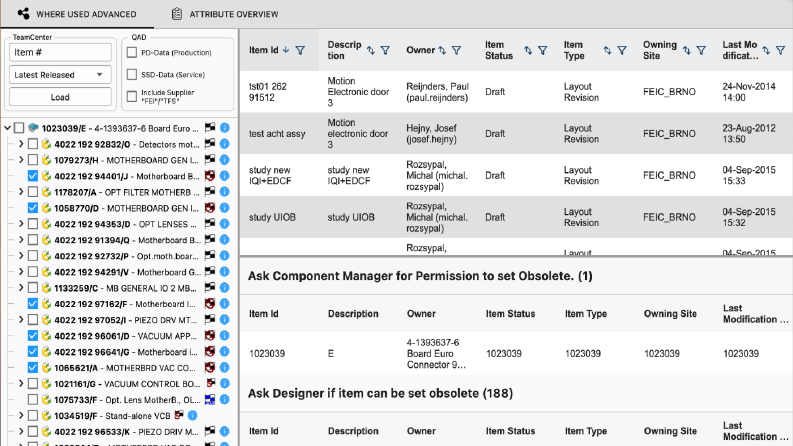Open the Item Id column filter
Viewport: 793px width, 446px height.
click(x=300, y=50)
